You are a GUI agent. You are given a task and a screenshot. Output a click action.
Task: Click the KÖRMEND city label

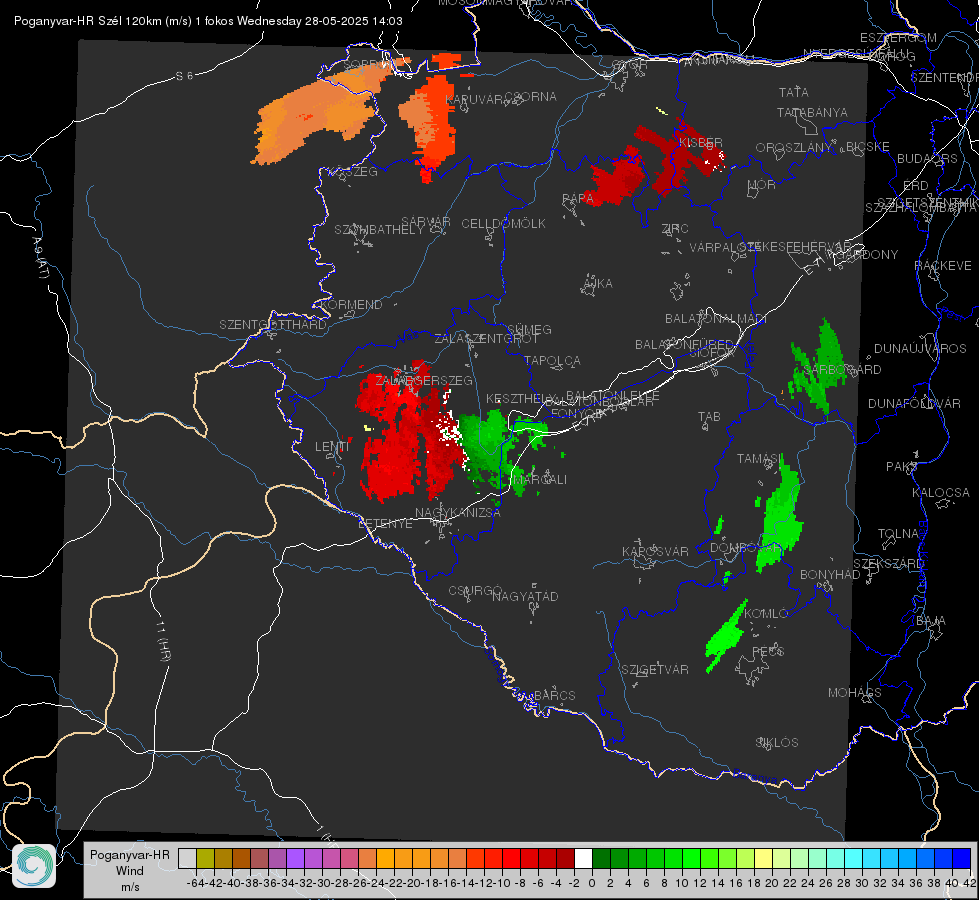click(351, 305)
